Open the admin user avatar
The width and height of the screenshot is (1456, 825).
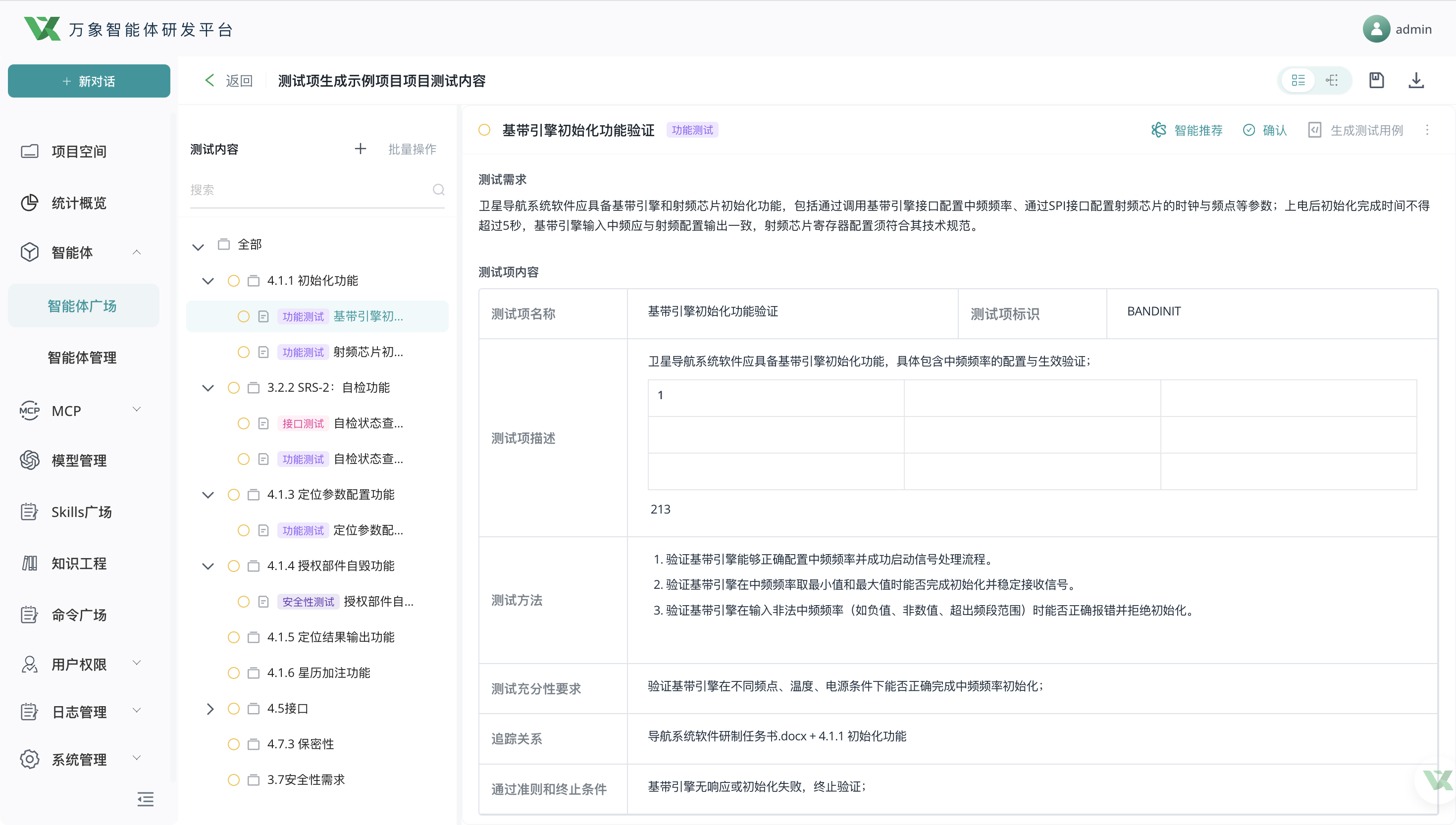click(x=1376, y=29)
